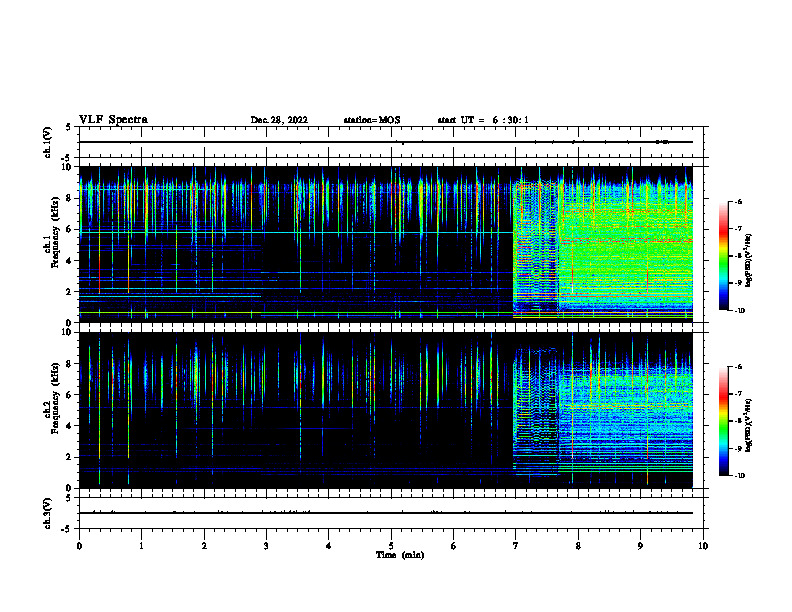Viewport: 792px width, 612px height.
Task: Click the ch.3 voltage waveform trace
Action: (386, 513)
